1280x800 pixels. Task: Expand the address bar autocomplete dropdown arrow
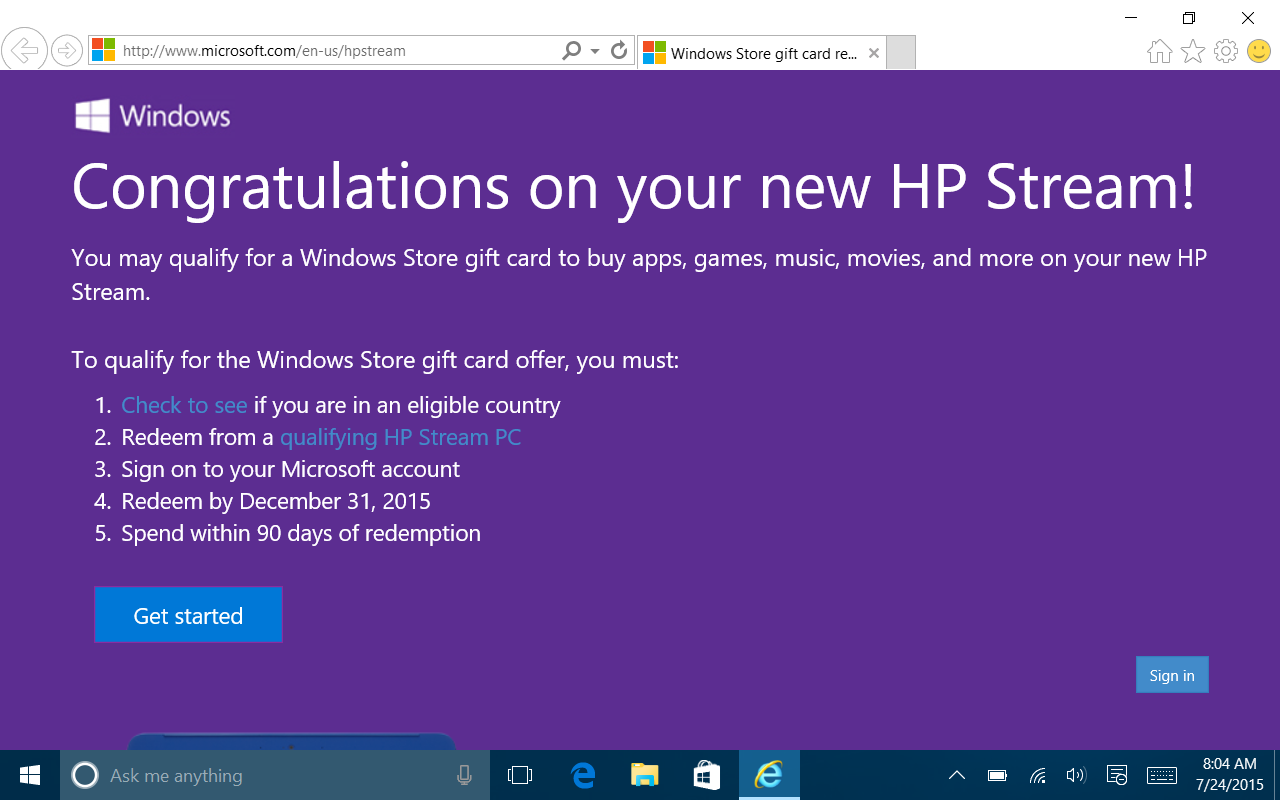tap(595, 51)
